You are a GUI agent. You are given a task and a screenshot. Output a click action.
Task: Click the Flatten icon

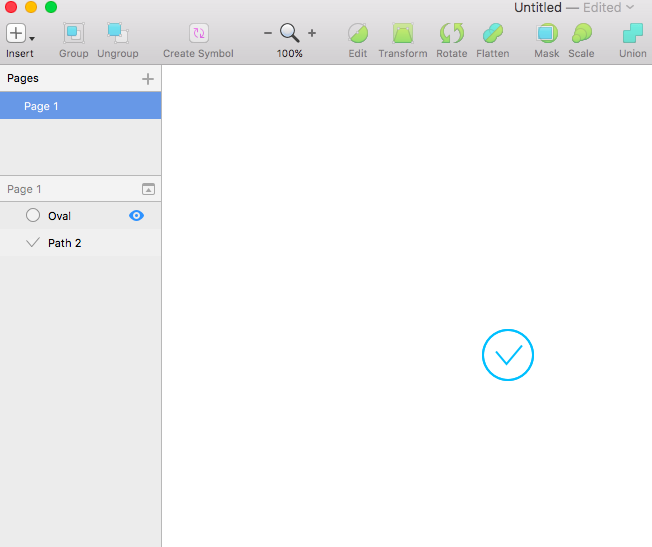[492, 33]
